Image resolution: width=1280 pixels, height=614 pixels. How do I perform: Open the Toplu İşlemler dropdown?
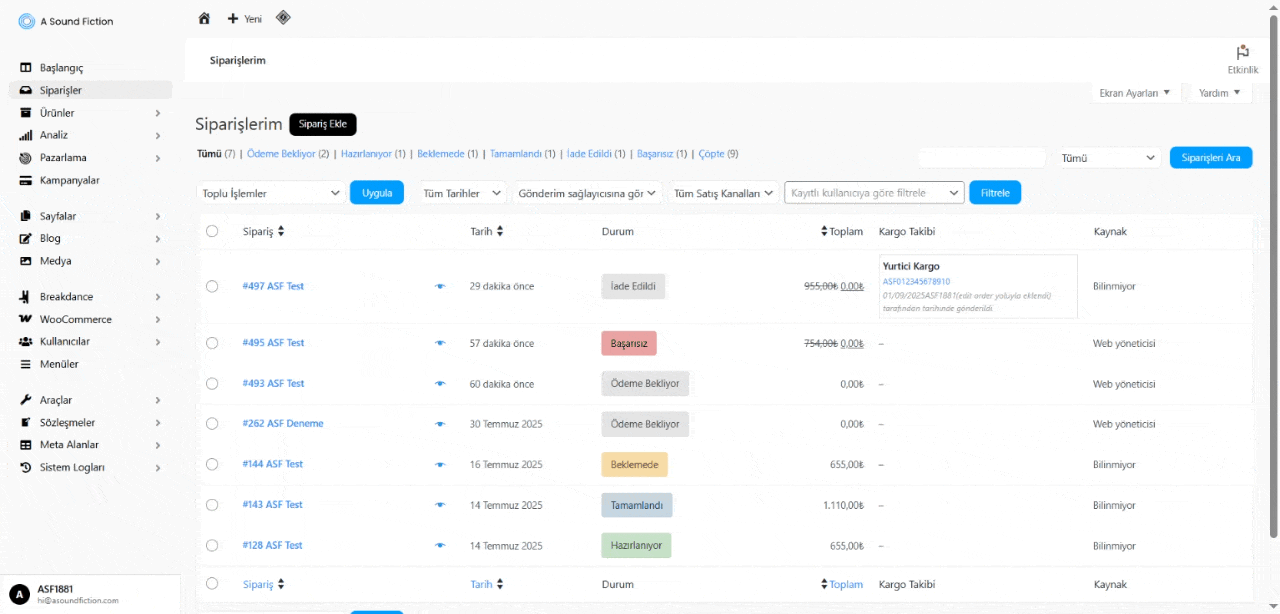click(x=271, y=193)
